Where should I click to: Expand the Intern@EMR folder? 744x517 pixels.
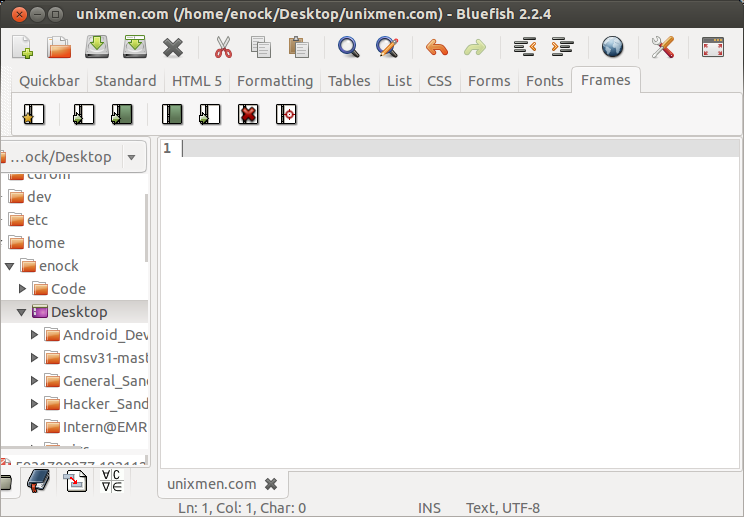point(34,426)
